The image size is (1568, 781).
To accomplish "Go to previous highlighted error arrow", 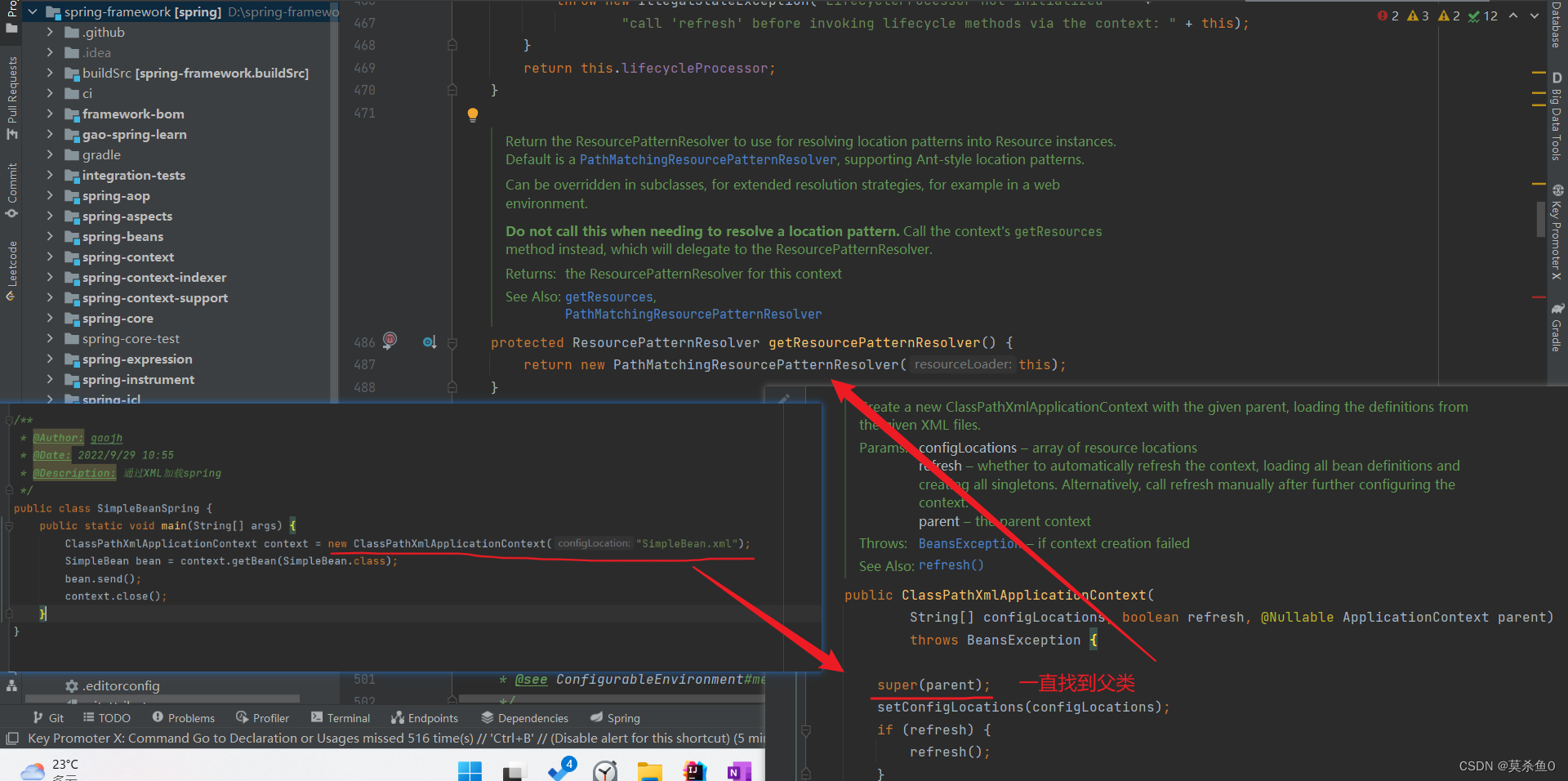I will 1513,16.
